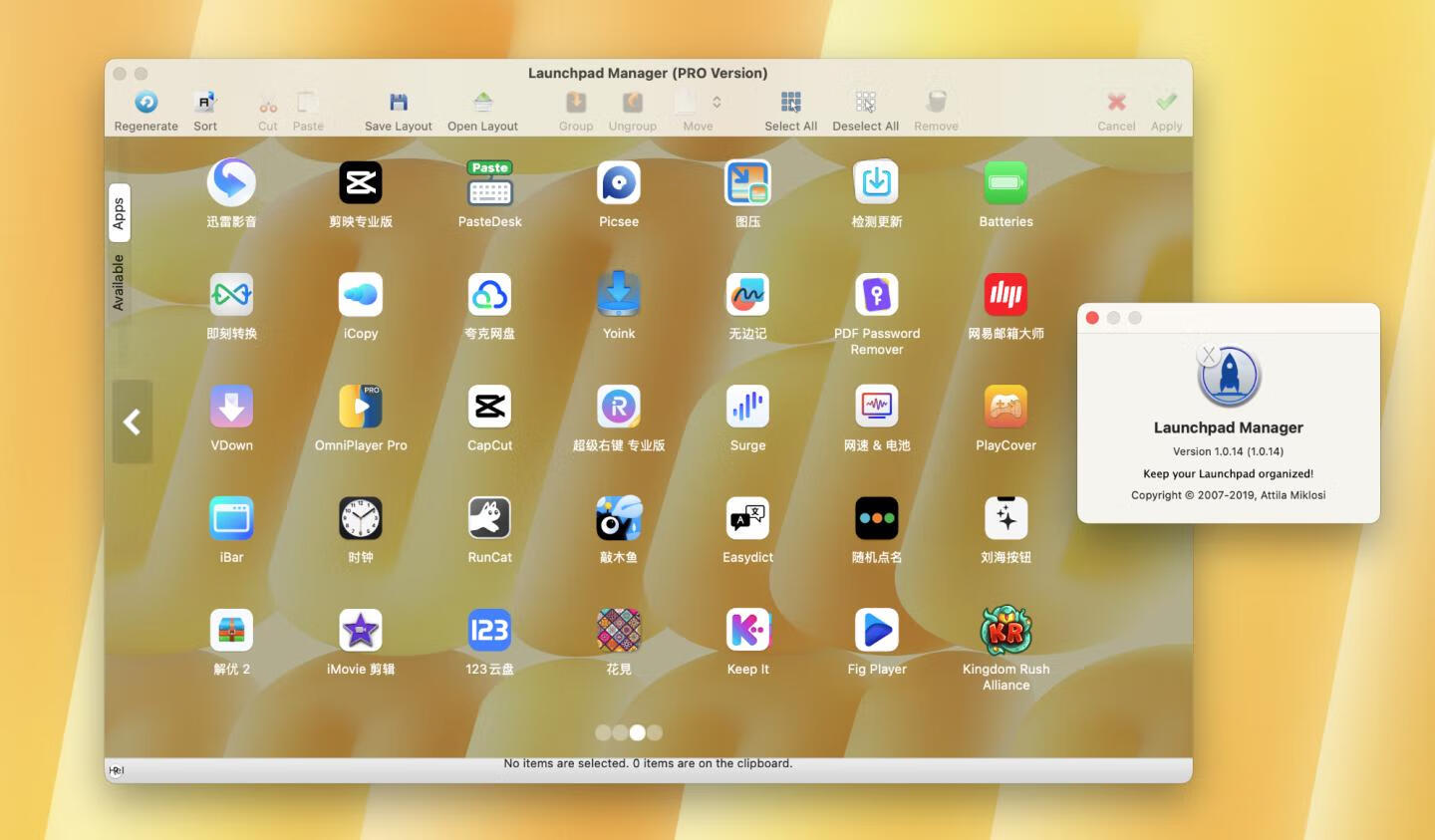Jump to the fourth page dot
1435x840 pixels.
point(655,732)
